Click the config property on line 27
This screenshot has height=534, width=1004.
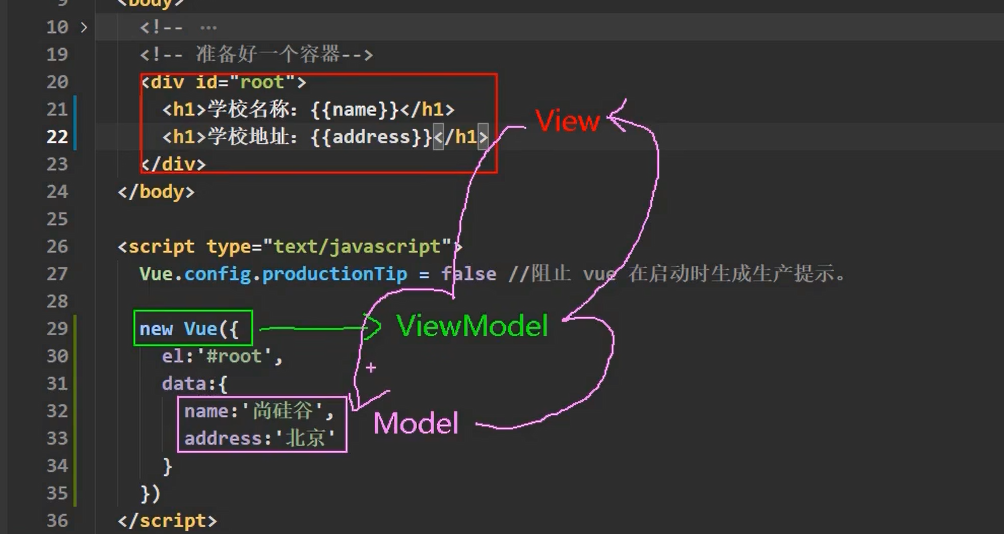coord(217,274)
